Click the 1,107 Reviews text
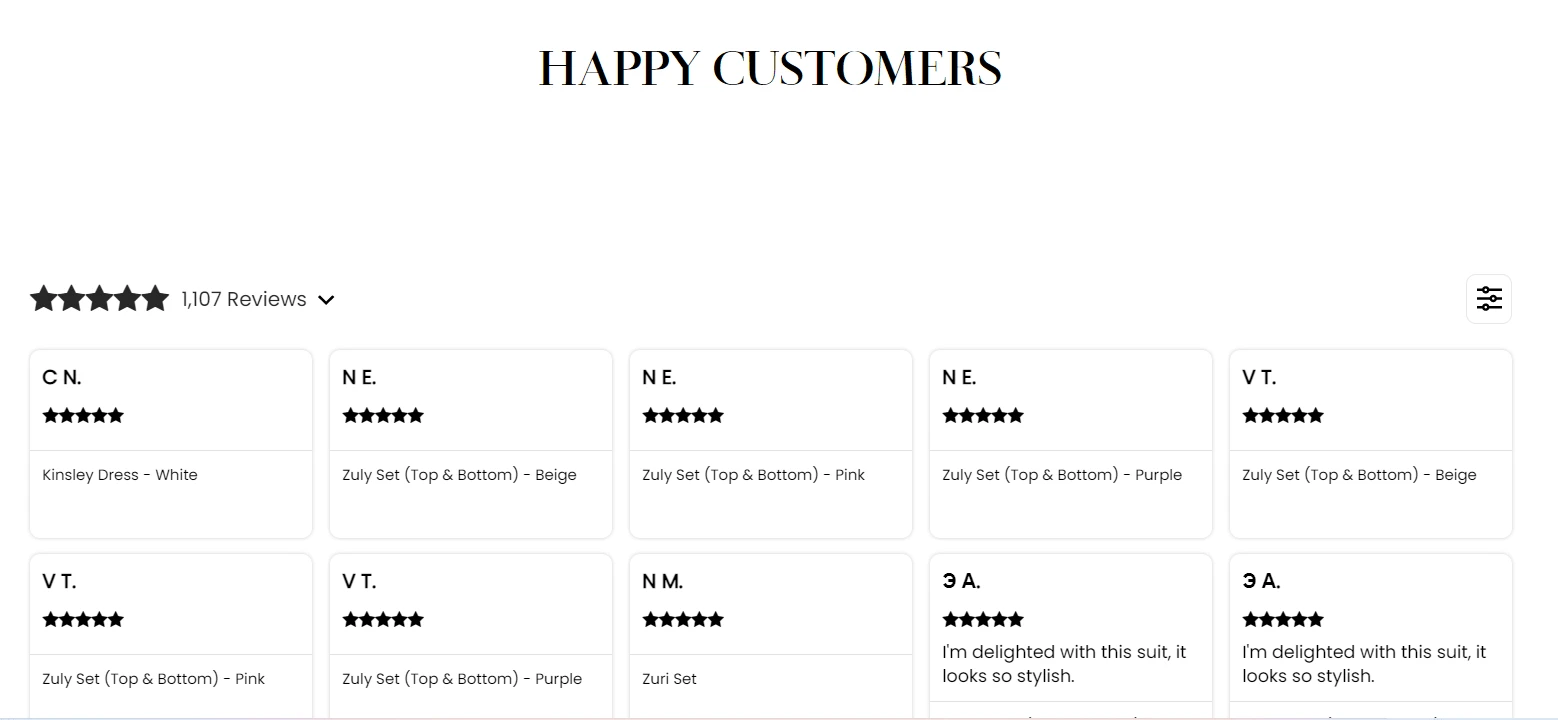1558x720 pixels. [x=244, y=299]
